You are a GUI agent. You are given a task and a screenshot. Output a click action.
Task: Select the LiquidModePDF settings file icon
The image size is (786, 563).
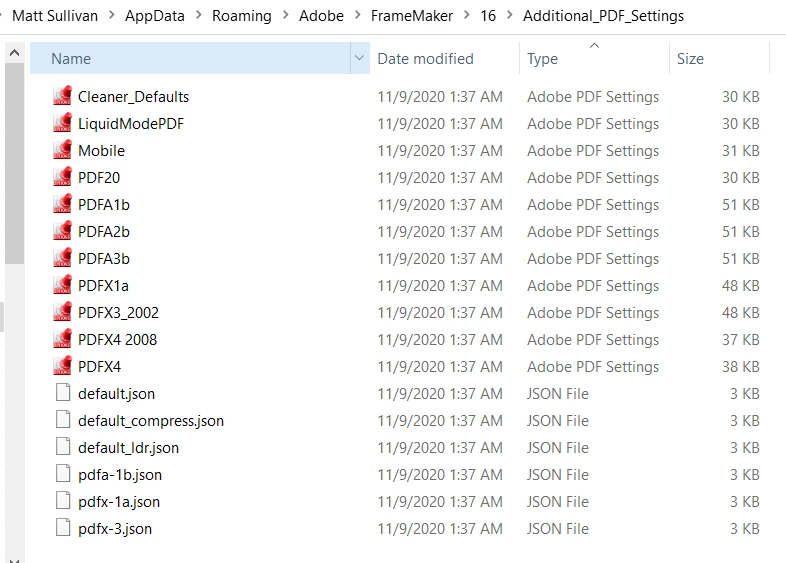(63, 123)
